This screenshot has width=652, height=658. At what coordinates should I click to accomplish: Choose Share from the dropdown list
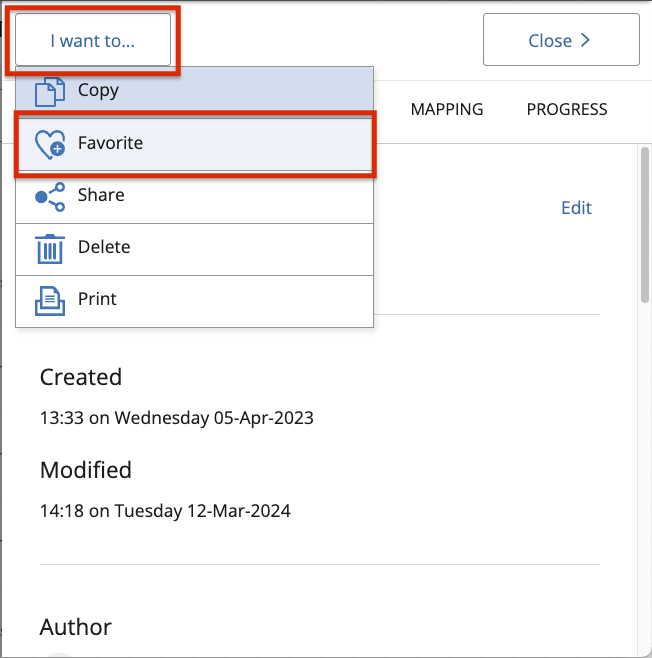tap(194, 197)
